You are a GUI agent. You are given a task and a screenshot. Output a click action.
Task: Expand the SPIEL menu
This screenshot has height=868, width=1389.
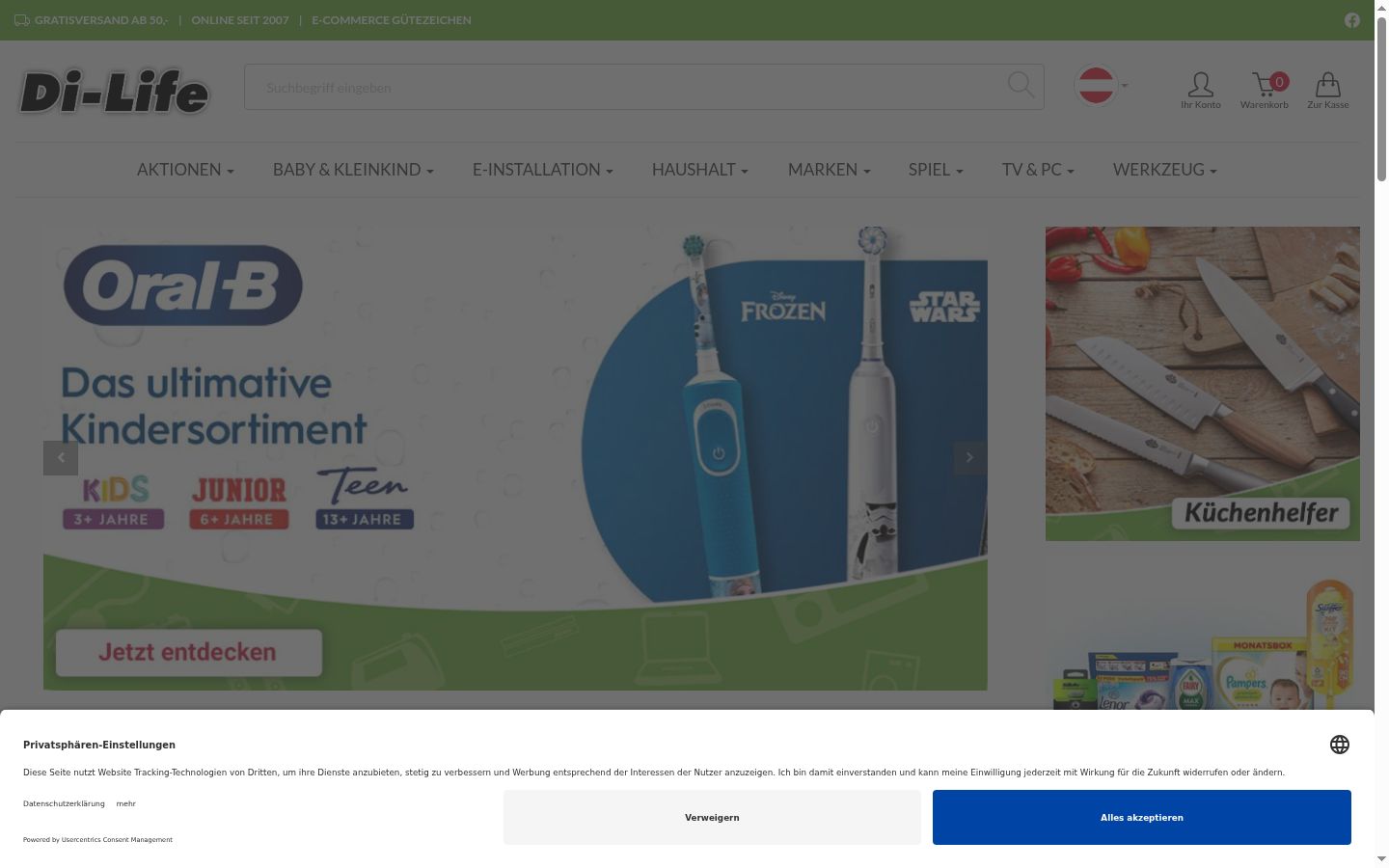(936, 170)
